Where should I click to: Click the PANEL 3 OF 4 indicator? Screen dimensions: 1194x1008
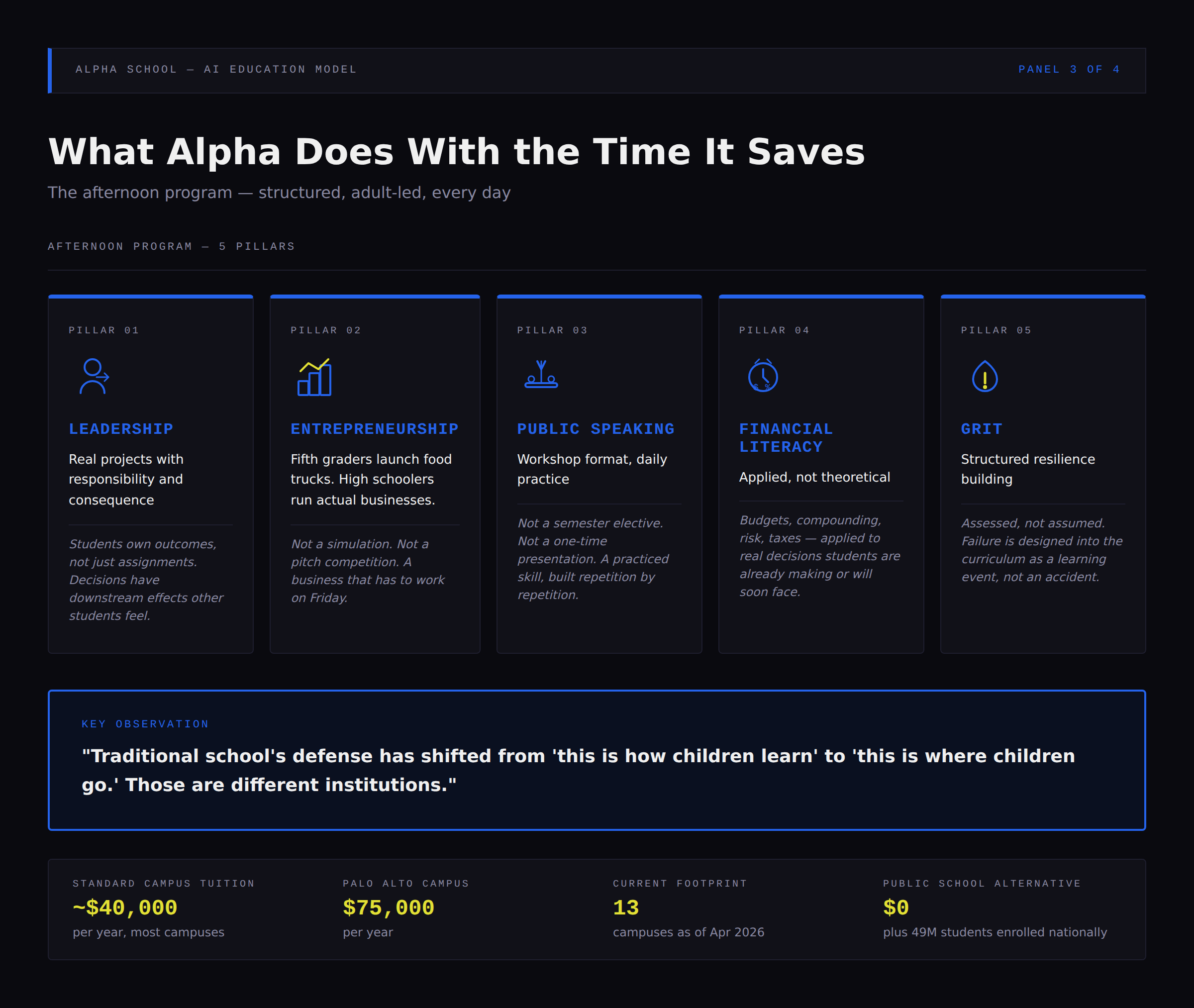point(1069,69)
